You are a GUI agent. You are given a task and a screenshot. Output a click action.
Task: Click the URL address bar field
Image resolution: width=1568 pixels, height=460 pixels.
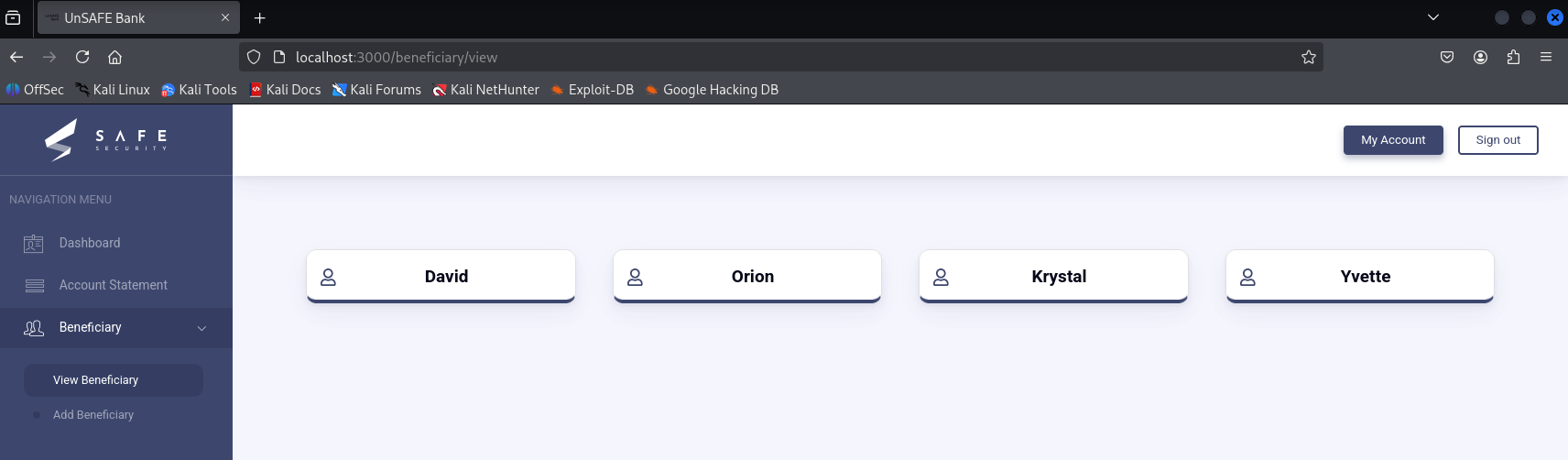779,57
